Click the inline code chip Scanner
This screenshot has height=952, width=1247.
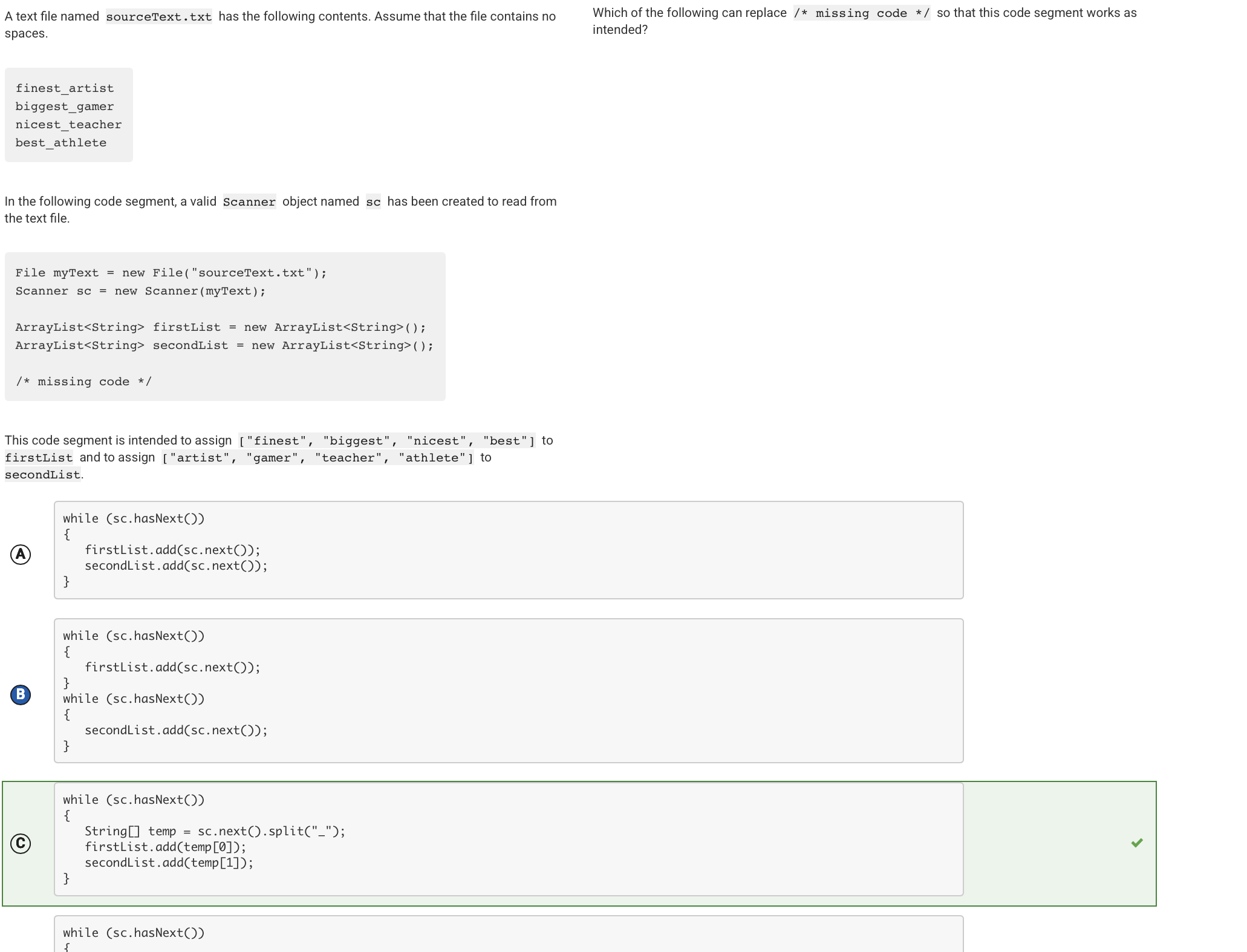click(250, 201)
